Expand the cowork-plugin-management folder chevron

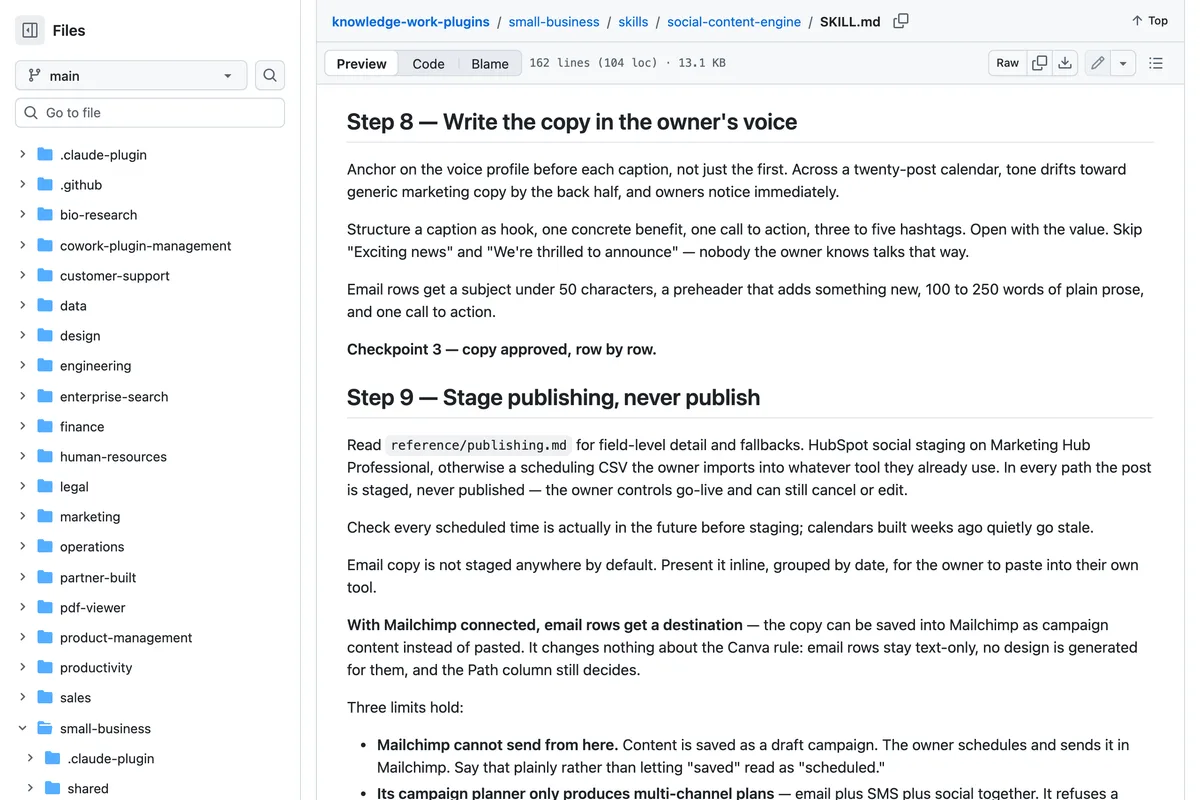click(x=22, y=245)
